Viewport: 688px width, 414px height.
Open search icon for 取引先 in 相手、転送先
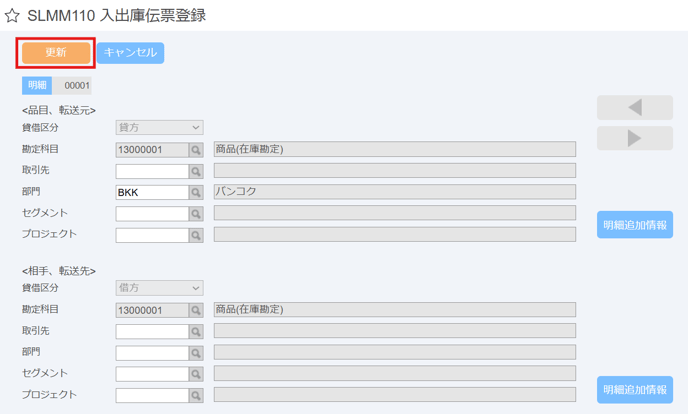click(x=196, y=332)
